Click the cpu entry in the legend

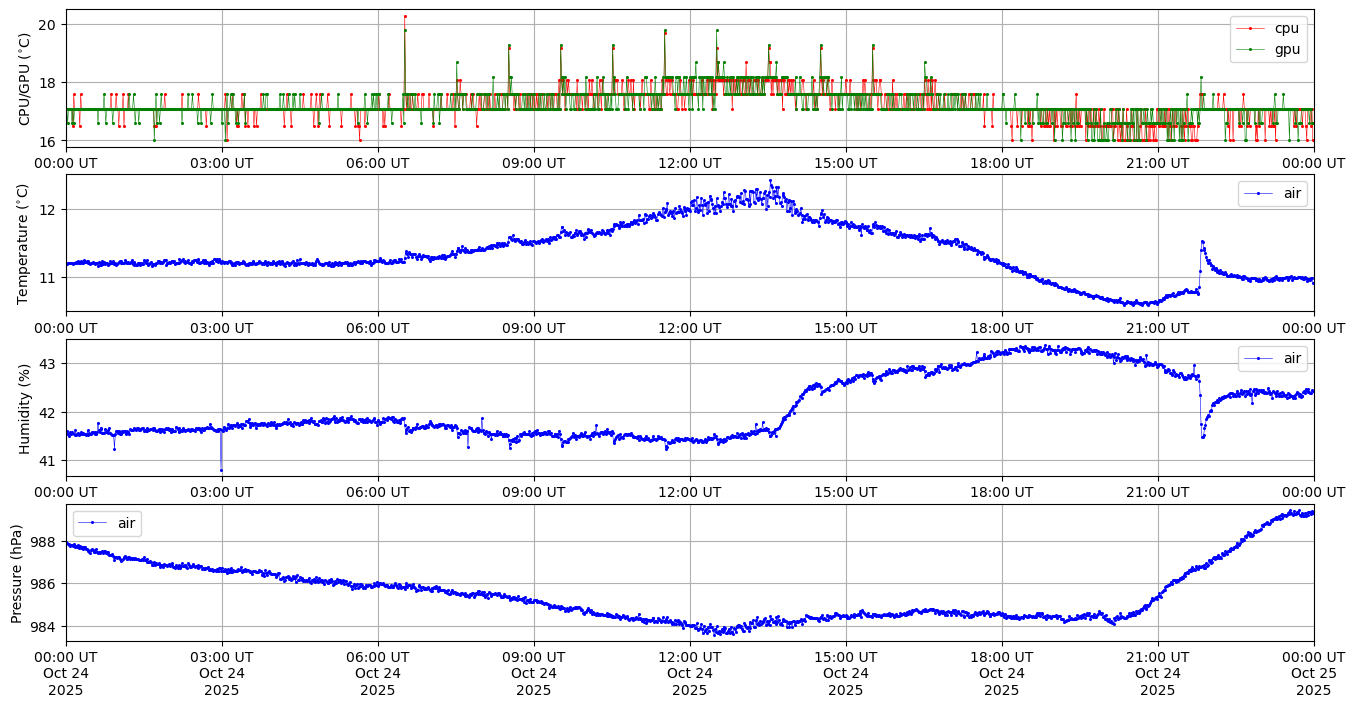click(x=1285, y=28)
